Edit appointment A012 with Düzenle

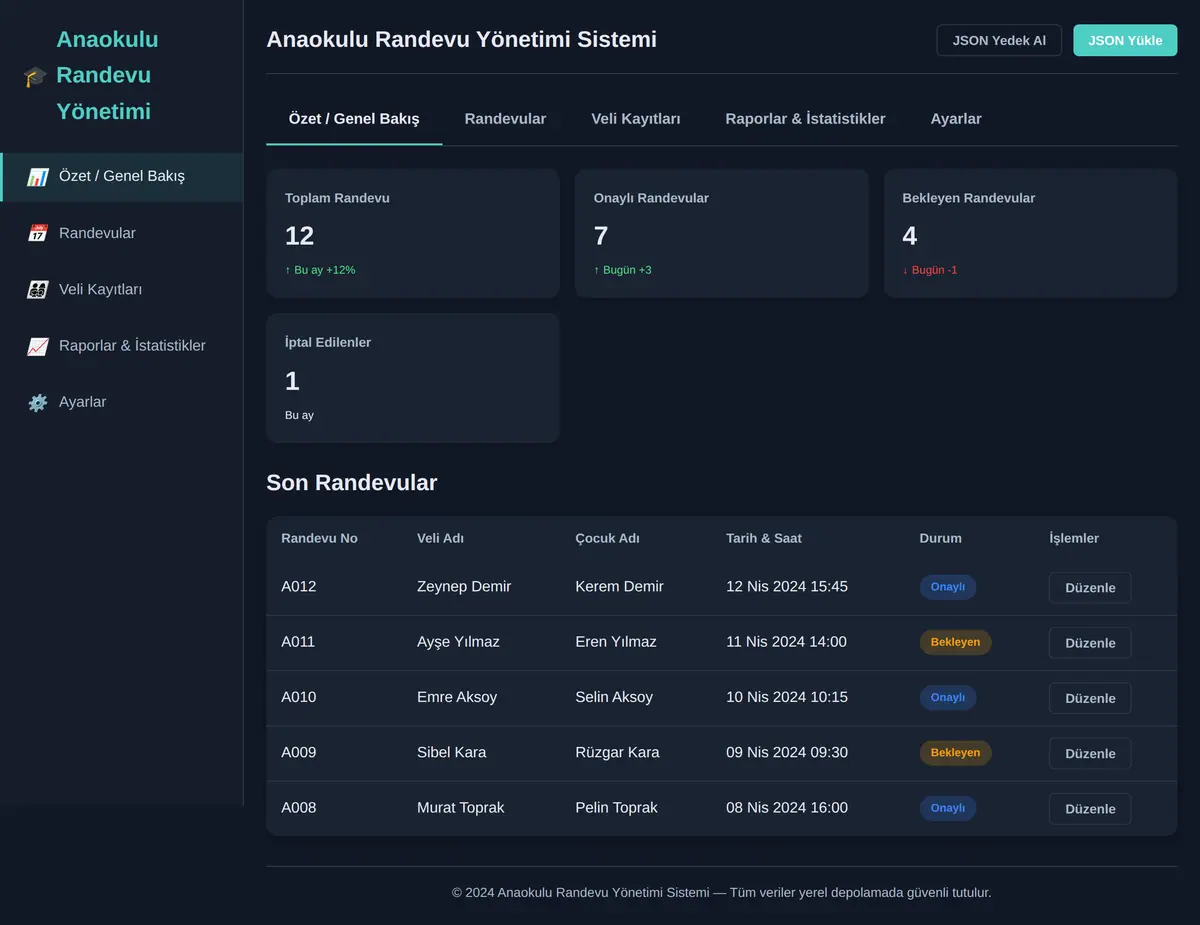point(1090,588)
